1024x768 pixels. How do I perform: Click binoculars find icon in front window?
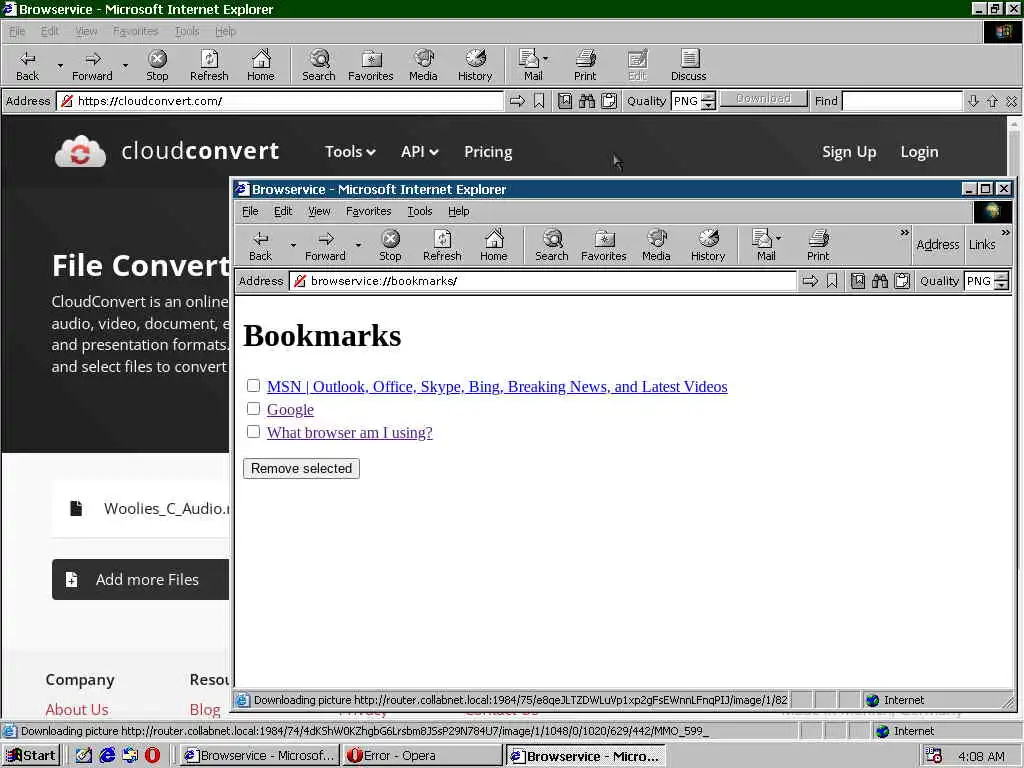tap(880, 281)
